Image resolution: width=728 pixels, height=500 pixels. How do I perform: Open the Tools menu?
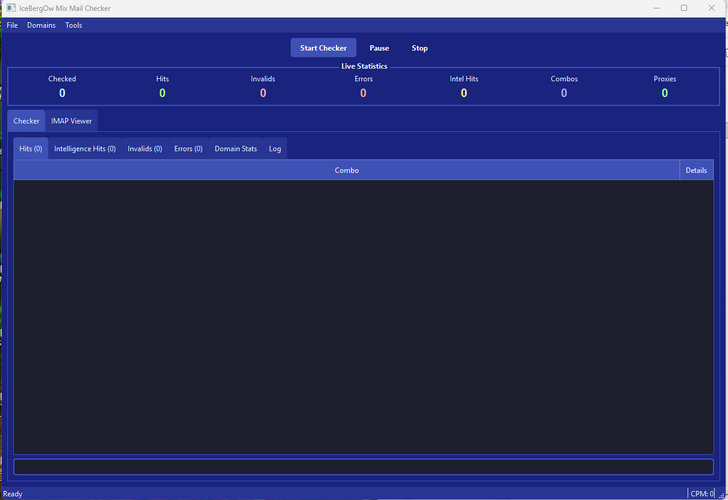coord(74,25)
